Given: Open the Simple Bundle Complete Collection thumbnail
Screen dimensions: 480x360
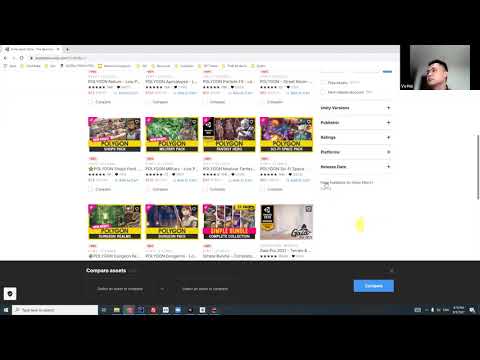Looking at the screenshot, I should point(229,222).
